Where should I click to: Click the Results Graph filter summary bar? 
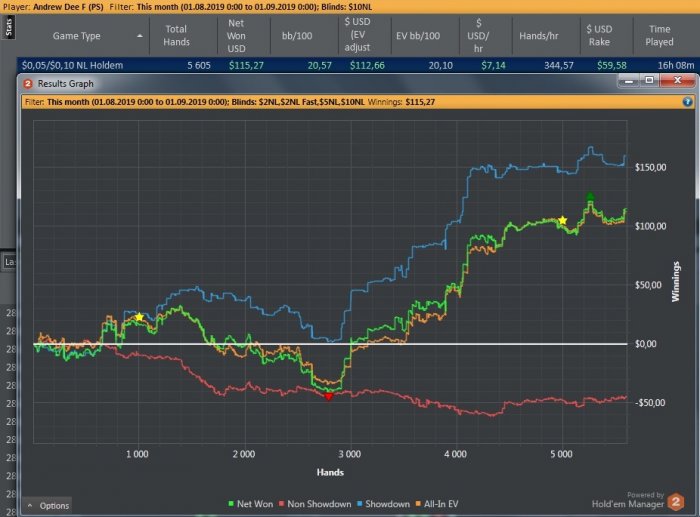[x=358, y=102]
